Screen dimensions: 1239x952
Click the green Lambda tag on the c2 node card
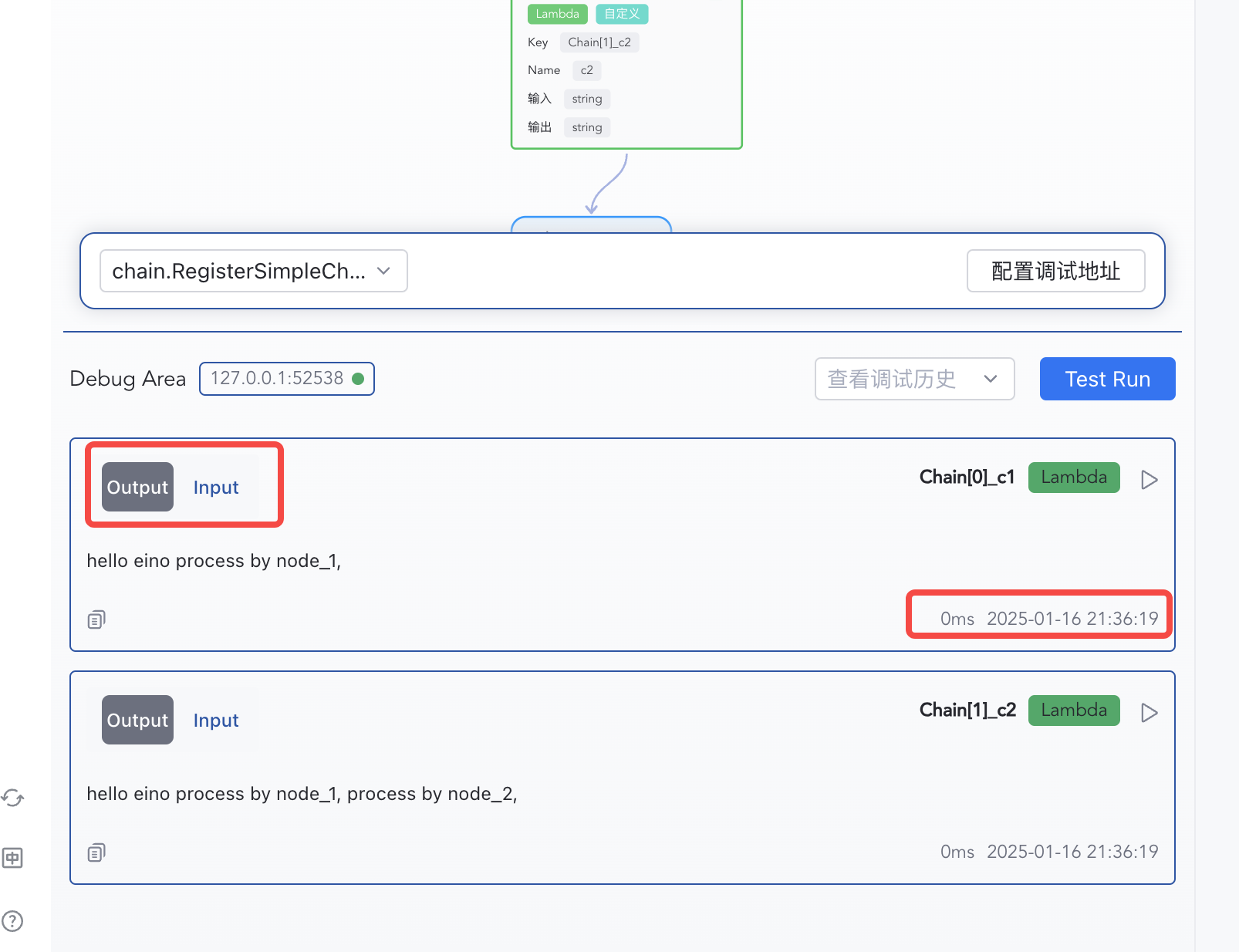click(x=557, y=14)
